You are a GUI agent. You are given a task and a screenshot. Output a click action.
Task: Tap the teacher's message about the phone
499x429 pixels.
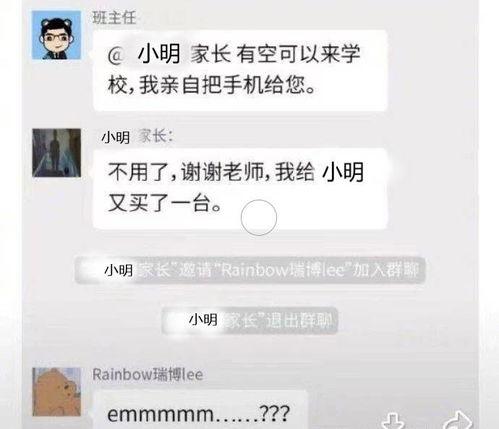(240, 70)
